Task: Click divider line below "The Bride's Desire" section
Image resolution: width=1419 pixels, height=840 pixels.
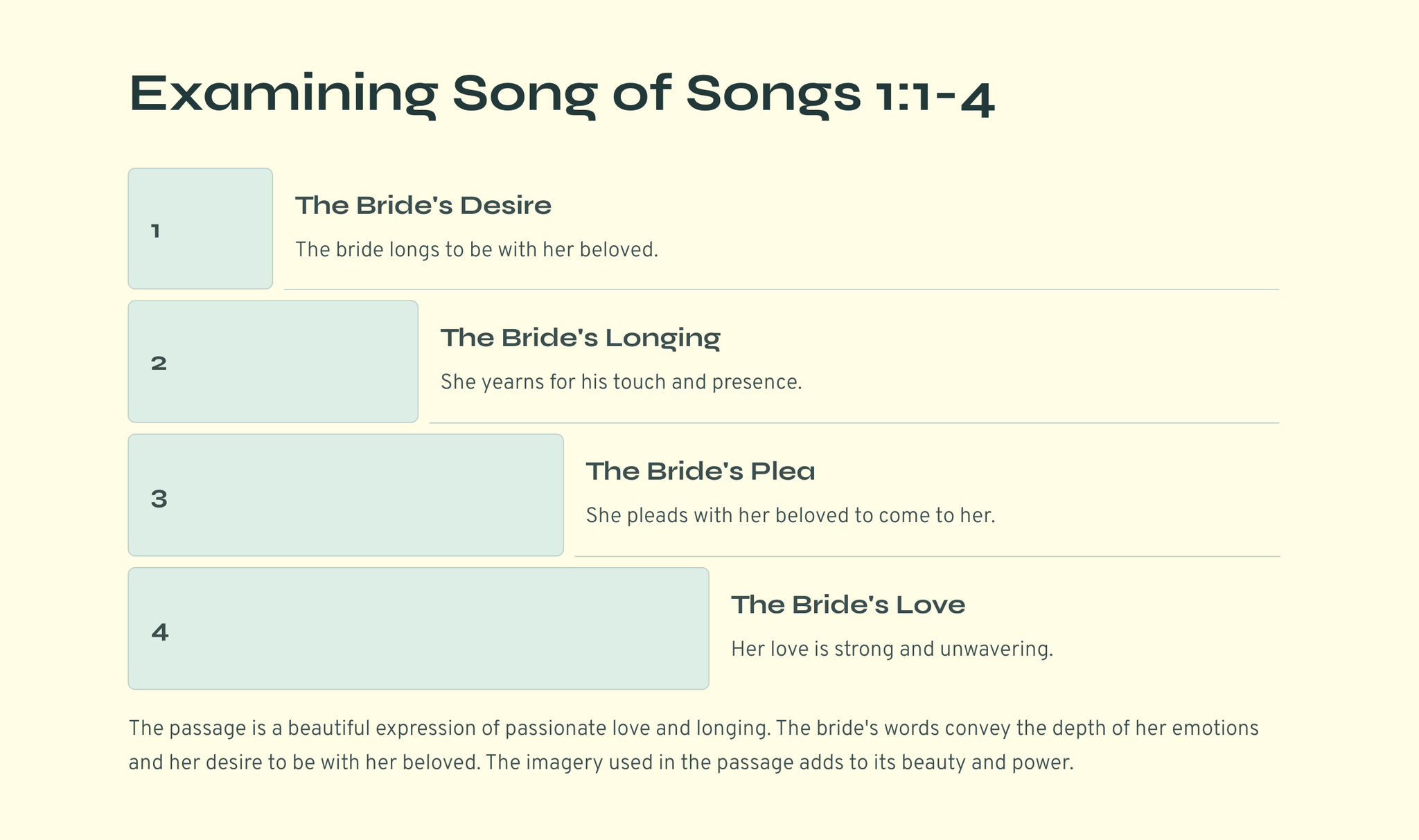Action: click(781, 289)
